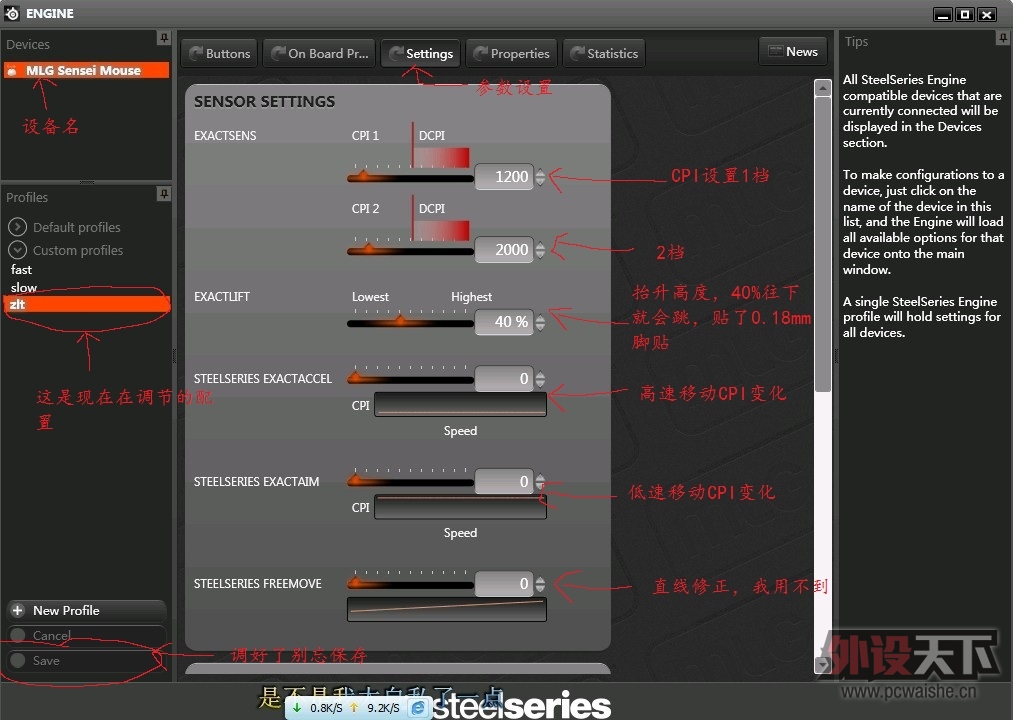Click the DCPI red bar for CPI 2

[441, 230]
